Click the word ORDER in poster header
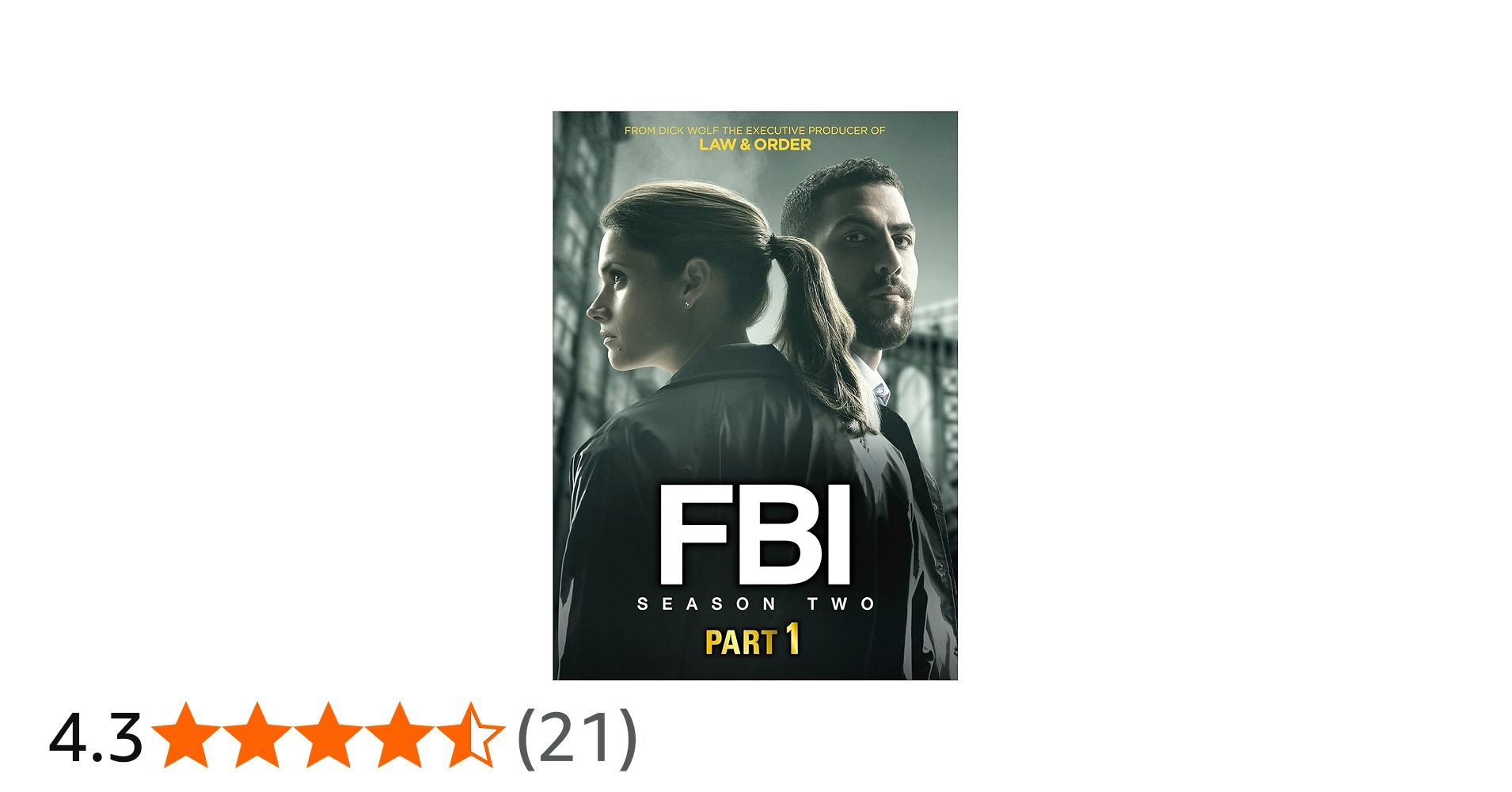 point(783,145)
